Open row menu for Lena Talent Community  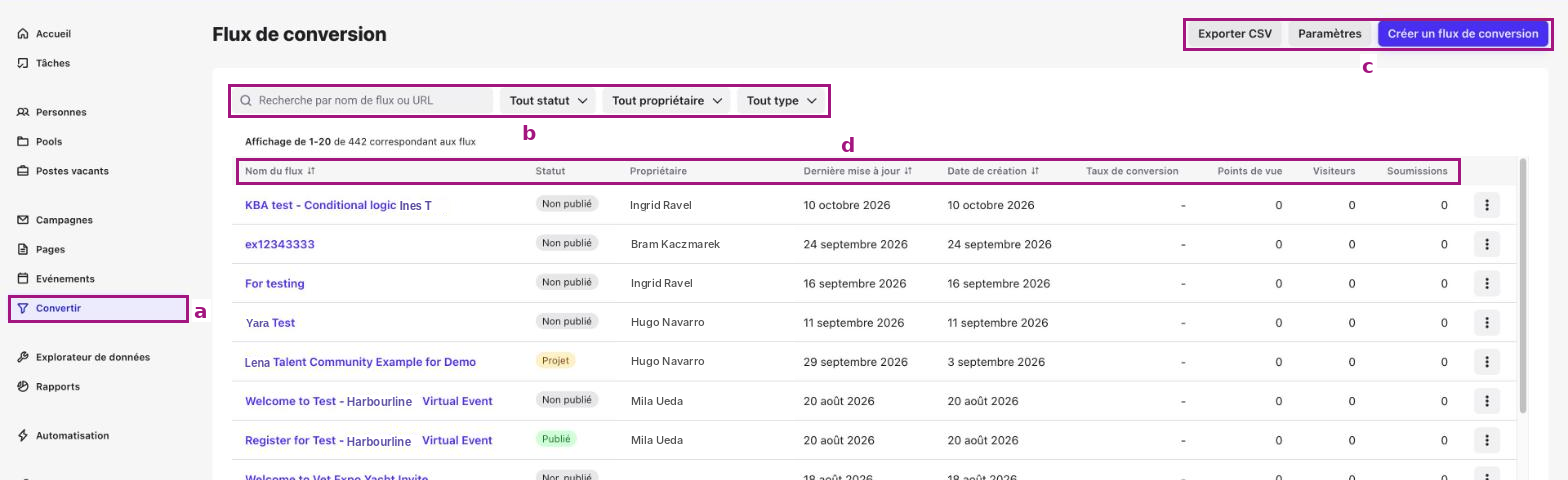tap(1487, 362)
